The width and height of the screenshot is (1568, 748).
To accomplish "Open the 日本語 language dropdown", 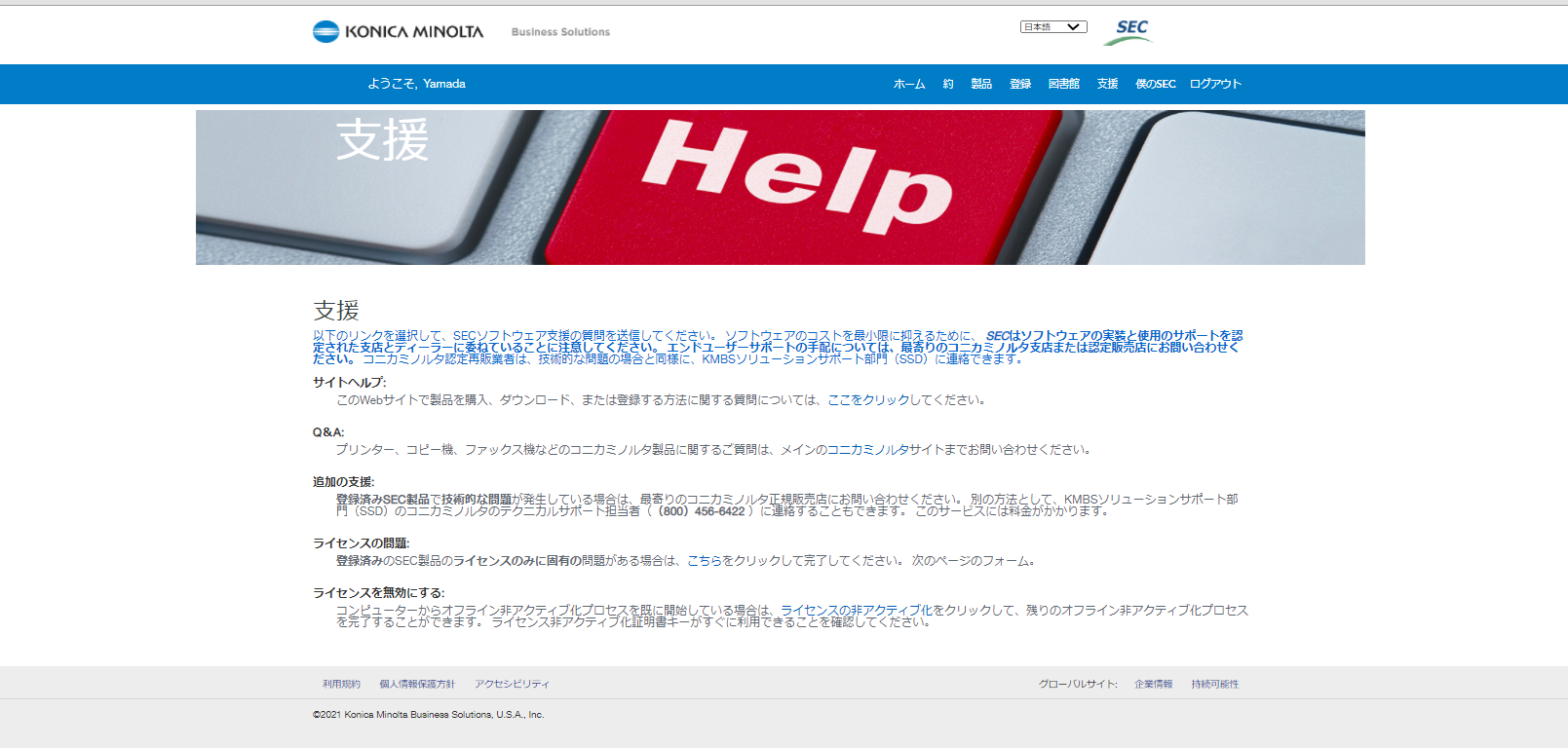I will point(1053,27).
